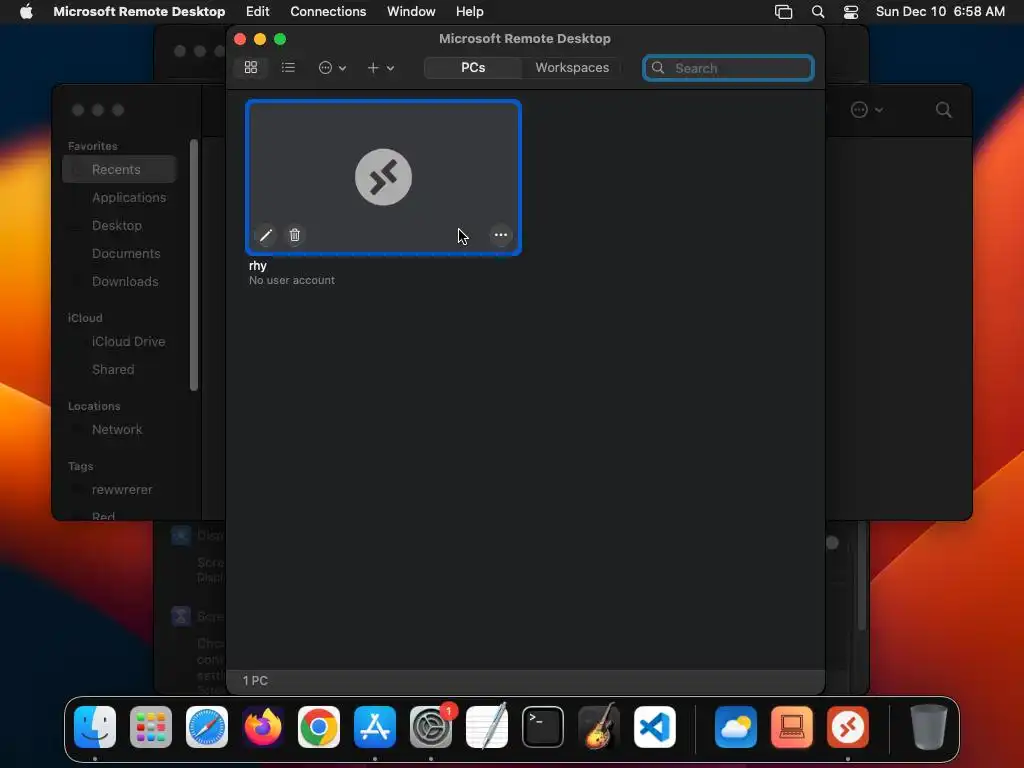
Task: Open TextEdit from the Dock
Action: click(x=487, y=727)
